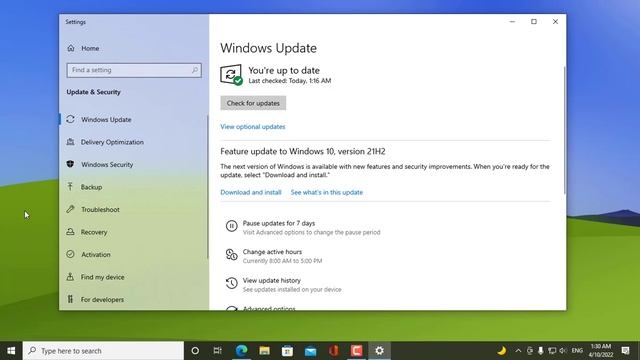Click the Cortana circle on taskbar
Viewport: 640px width, 360px height.
coord(195,351)
